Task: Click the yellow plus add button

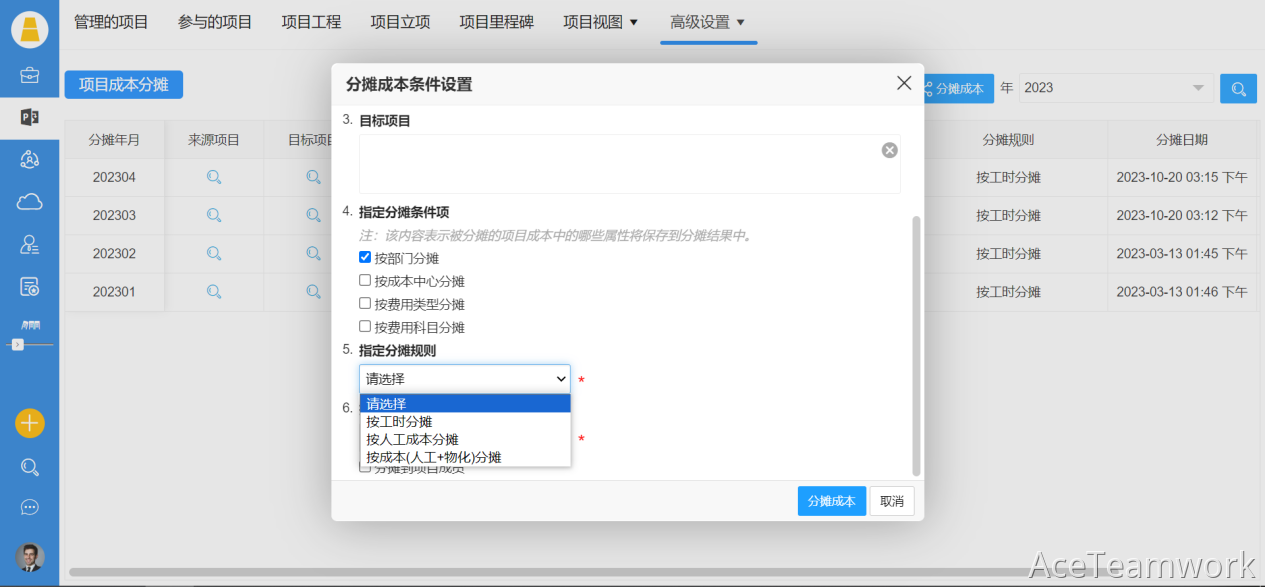Action: click(x=29, y=423)
